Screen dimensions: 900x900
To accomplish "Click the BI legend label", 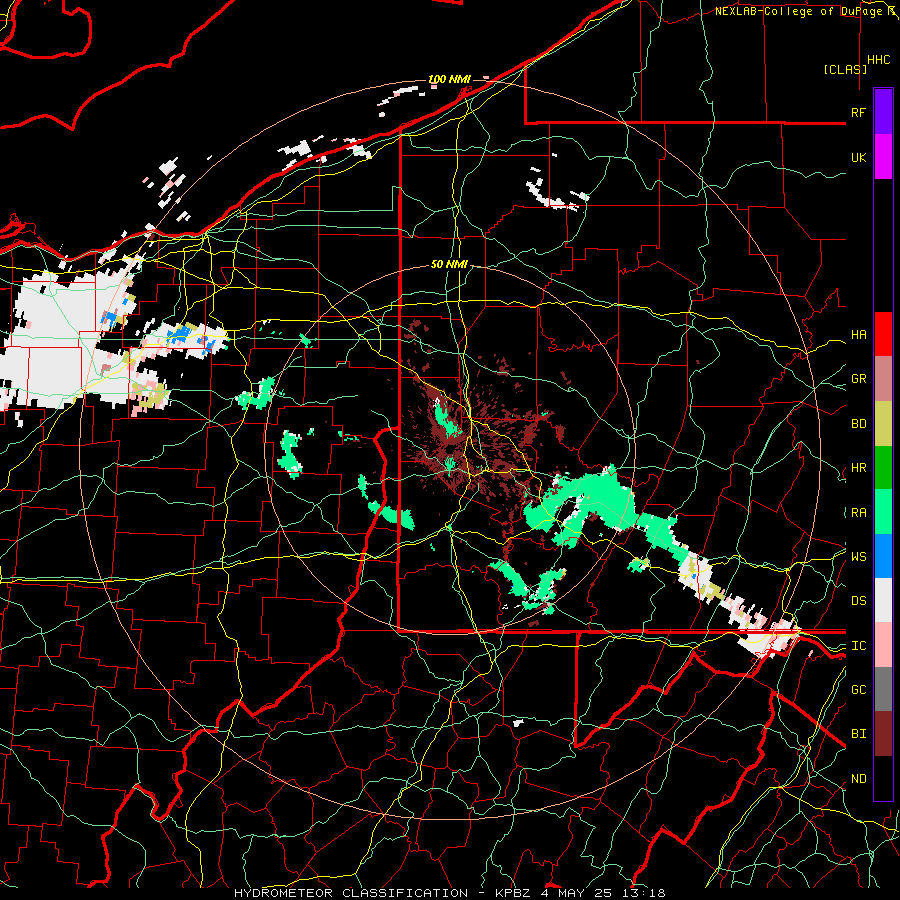I will [858, 734].
